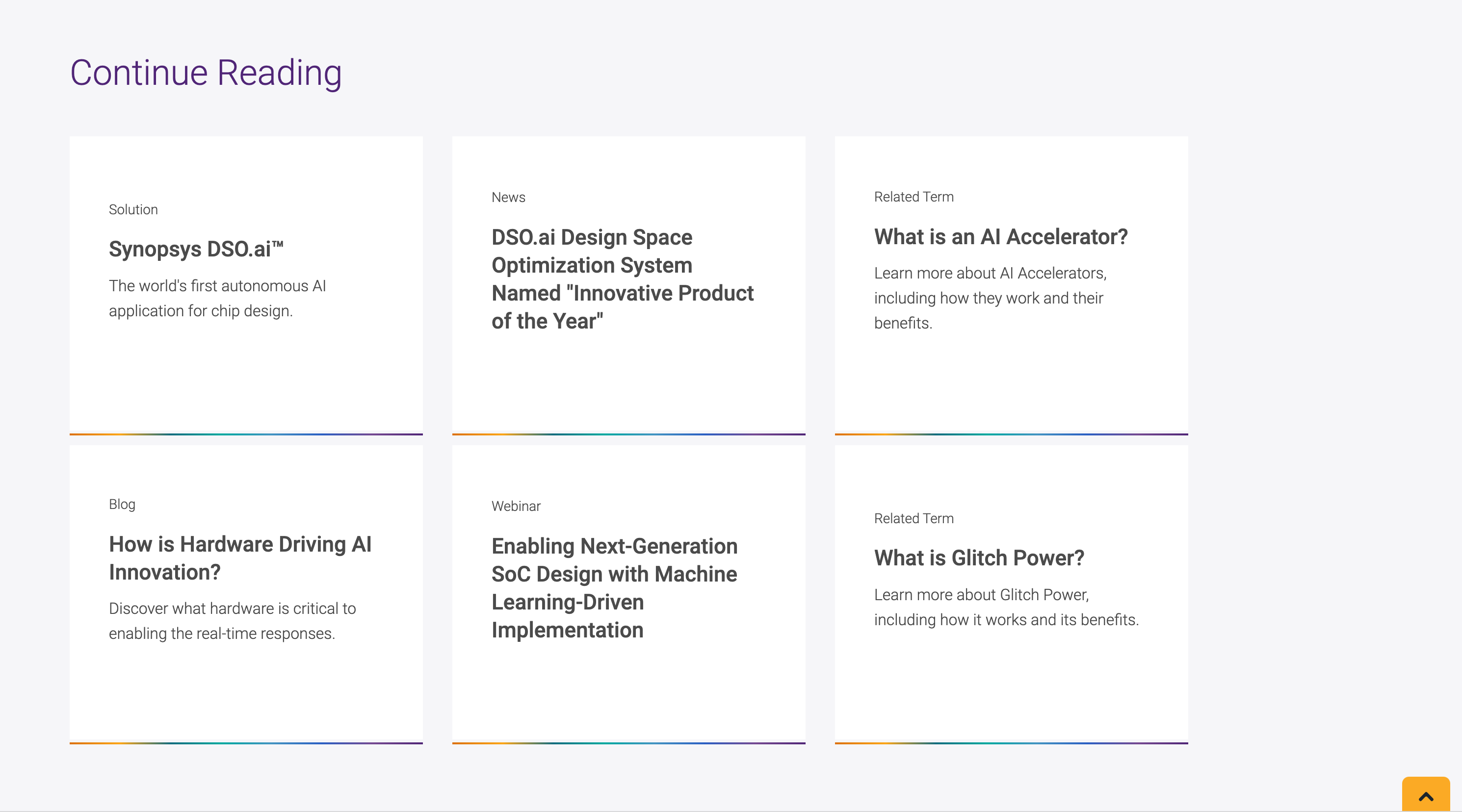This screenshot has width=1462, height=812.
Task: Click the scroll-to-top arrow button
Action: 1425,795
